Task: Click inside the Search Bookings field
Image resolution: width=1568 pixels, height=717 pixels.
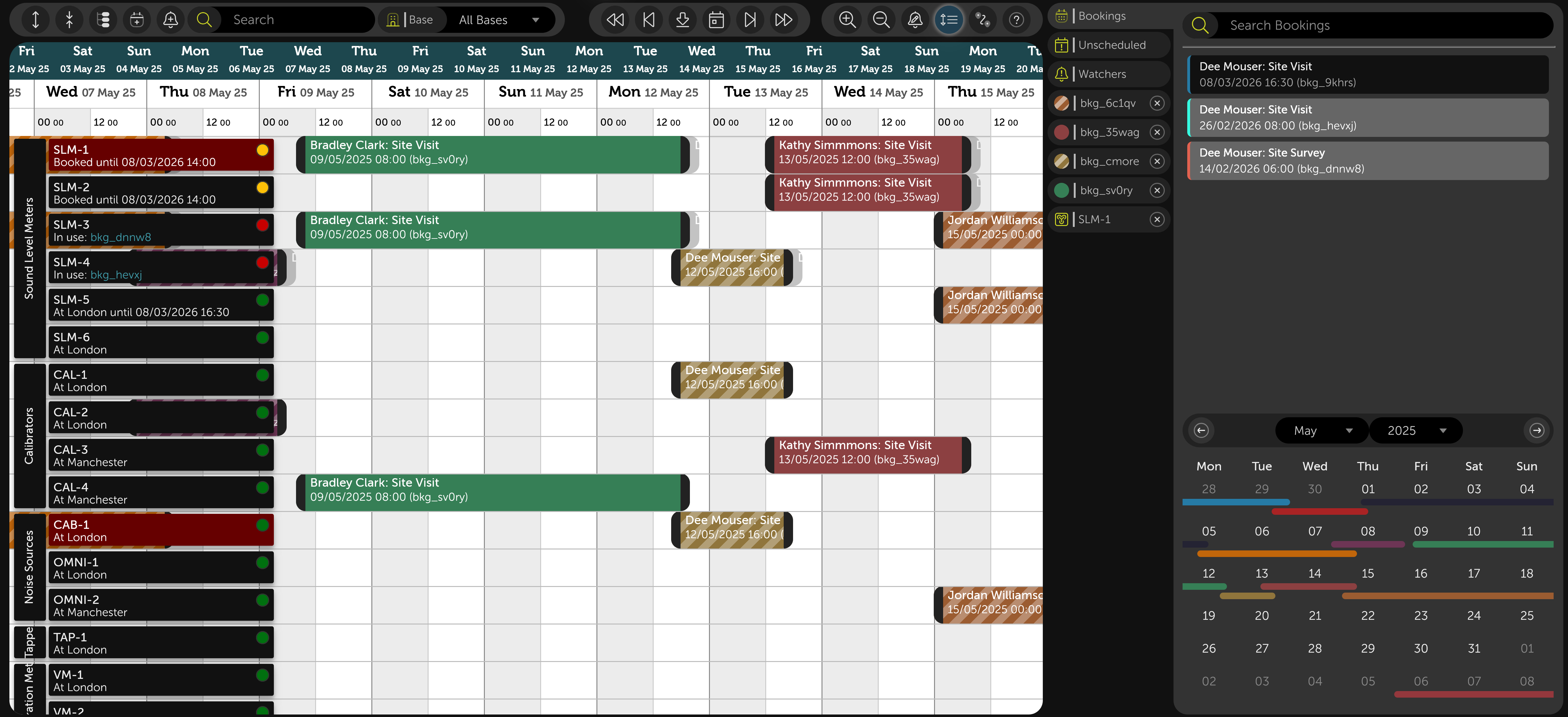Action: point(1339,25)
